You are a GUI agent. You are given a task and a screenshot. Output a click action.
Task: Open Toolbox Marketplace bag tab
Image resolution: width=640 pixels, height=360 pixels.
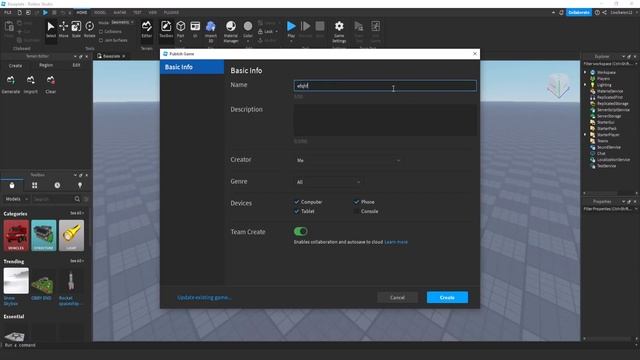click(12, 185)
